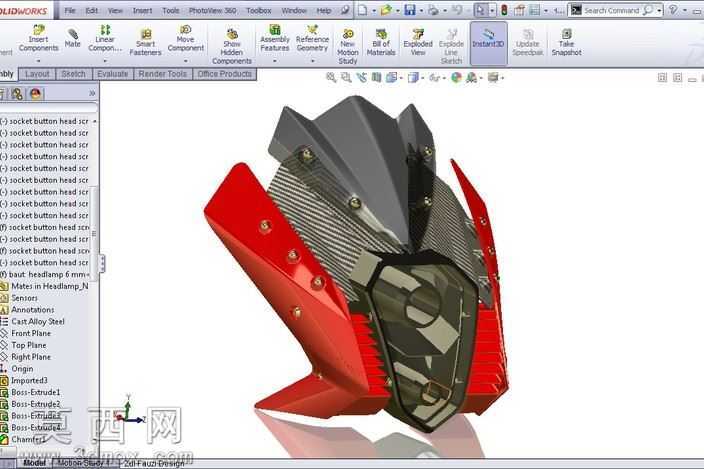Click the Open file icon

(386, 10)
